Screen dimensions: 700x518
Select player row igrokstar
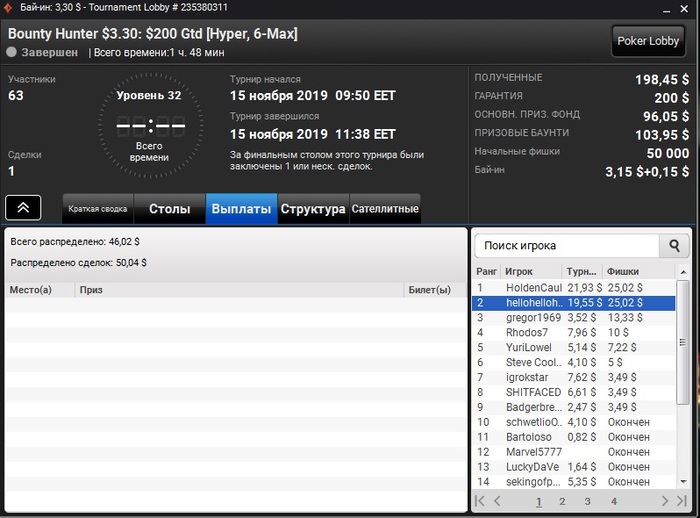(574, 377)
